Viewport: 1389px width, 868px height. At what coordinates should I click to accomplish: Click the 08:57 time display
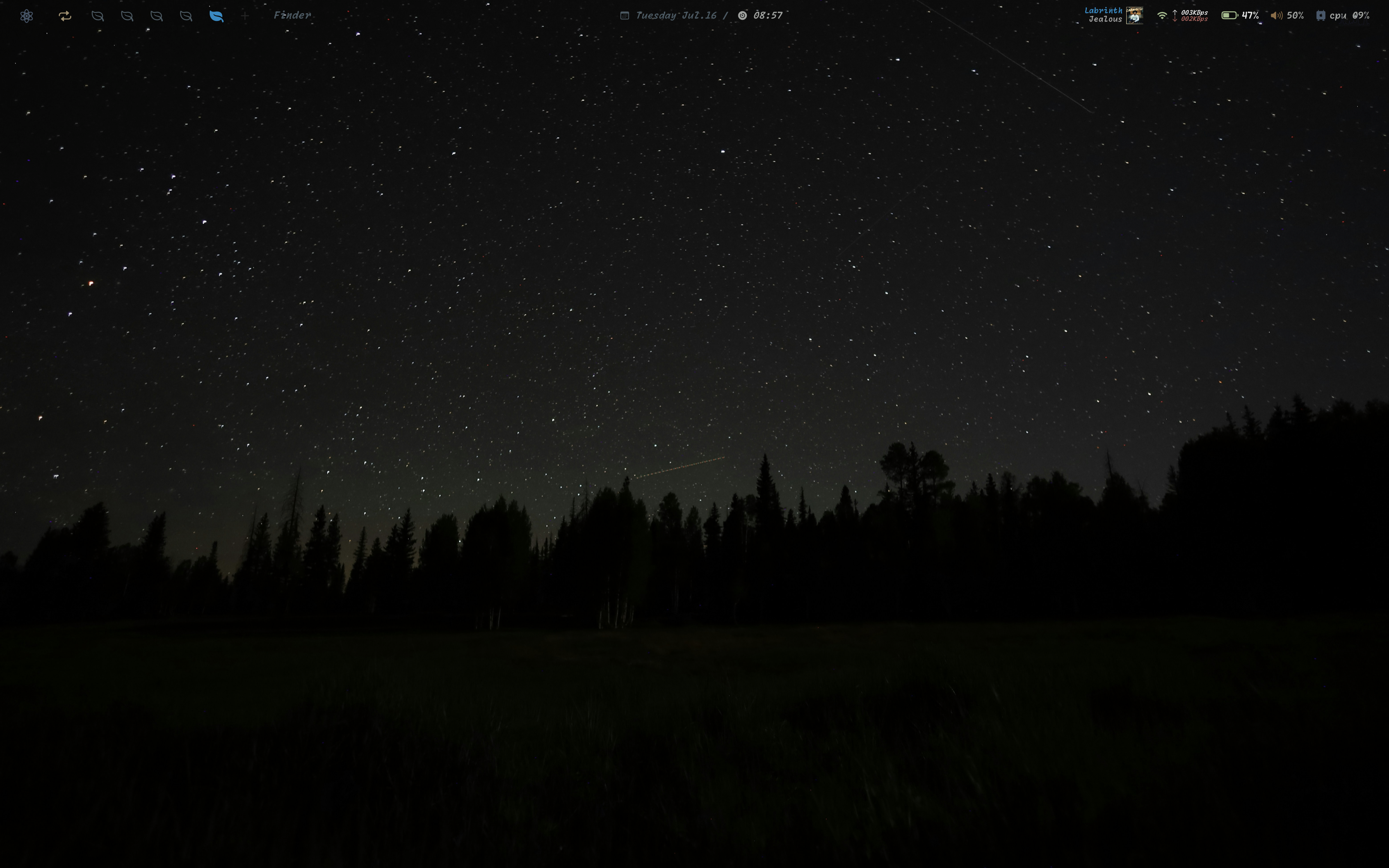[768, 15]
